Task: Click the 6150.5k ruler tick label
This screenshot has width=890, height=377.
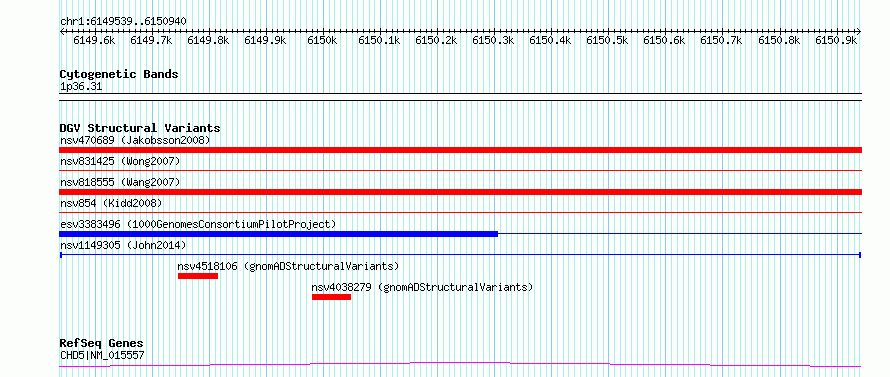Action: (x=607, y=40)
